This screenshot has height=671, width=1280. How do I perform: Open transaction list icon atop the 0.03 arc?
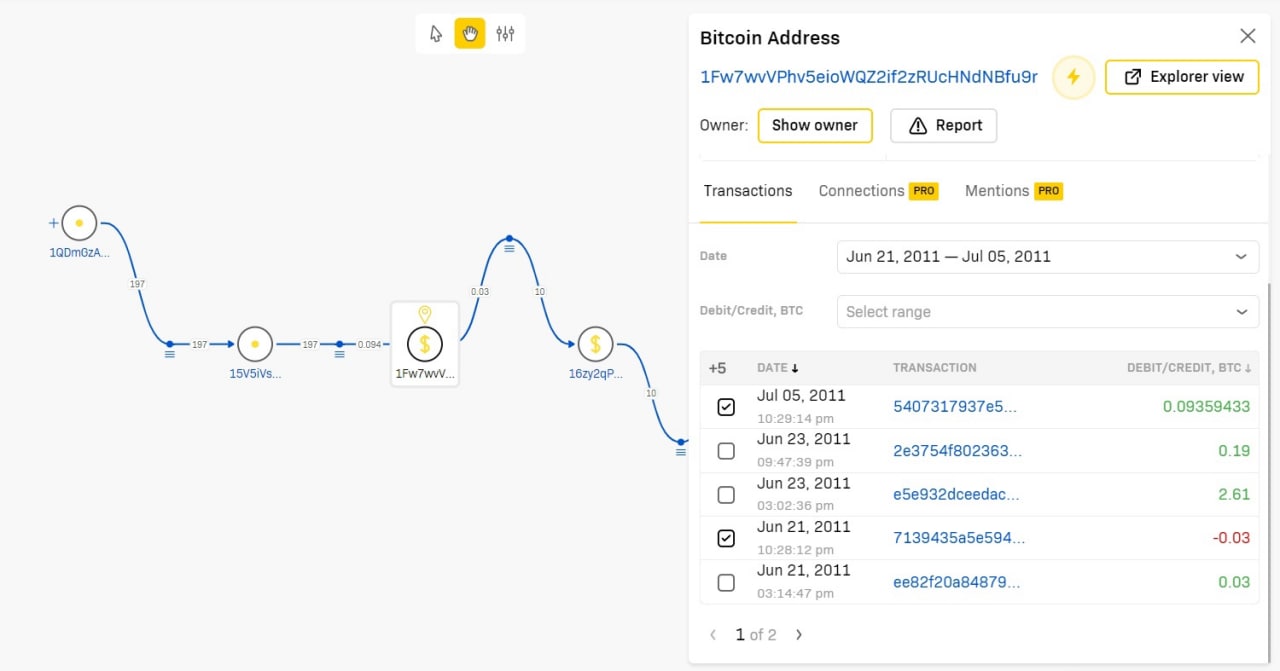click(509, 247)
